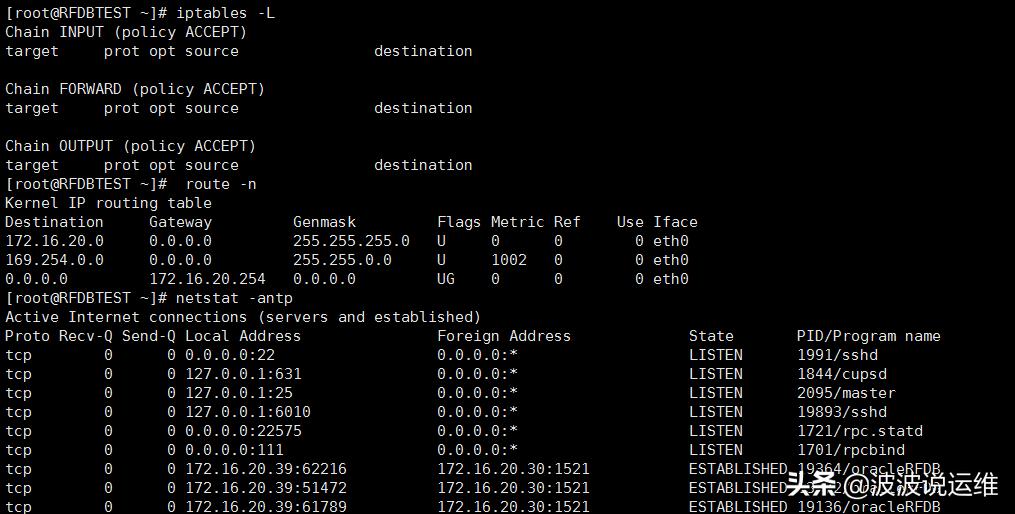Viewport: 1015px width, 514px height.
Task: Select genmask 255.255.0.0
Action: coord(342,260)
